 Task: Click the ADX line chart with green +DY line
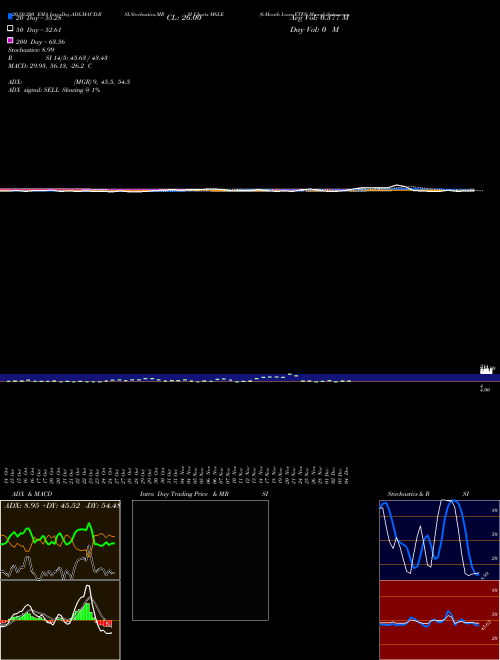[60, 540]
